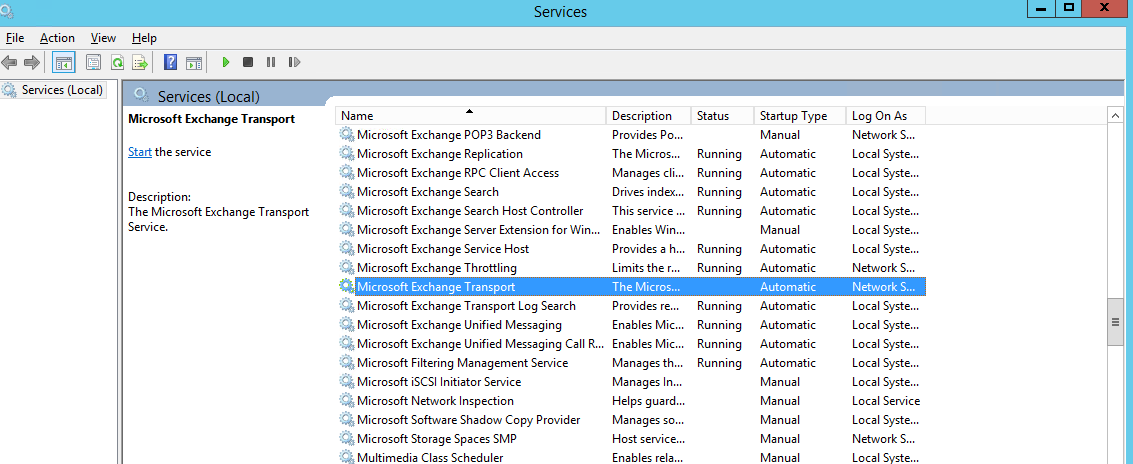Select Microsoft Exchange Replication service
This screenshot has width=1133, height=464.
(439, 153)
